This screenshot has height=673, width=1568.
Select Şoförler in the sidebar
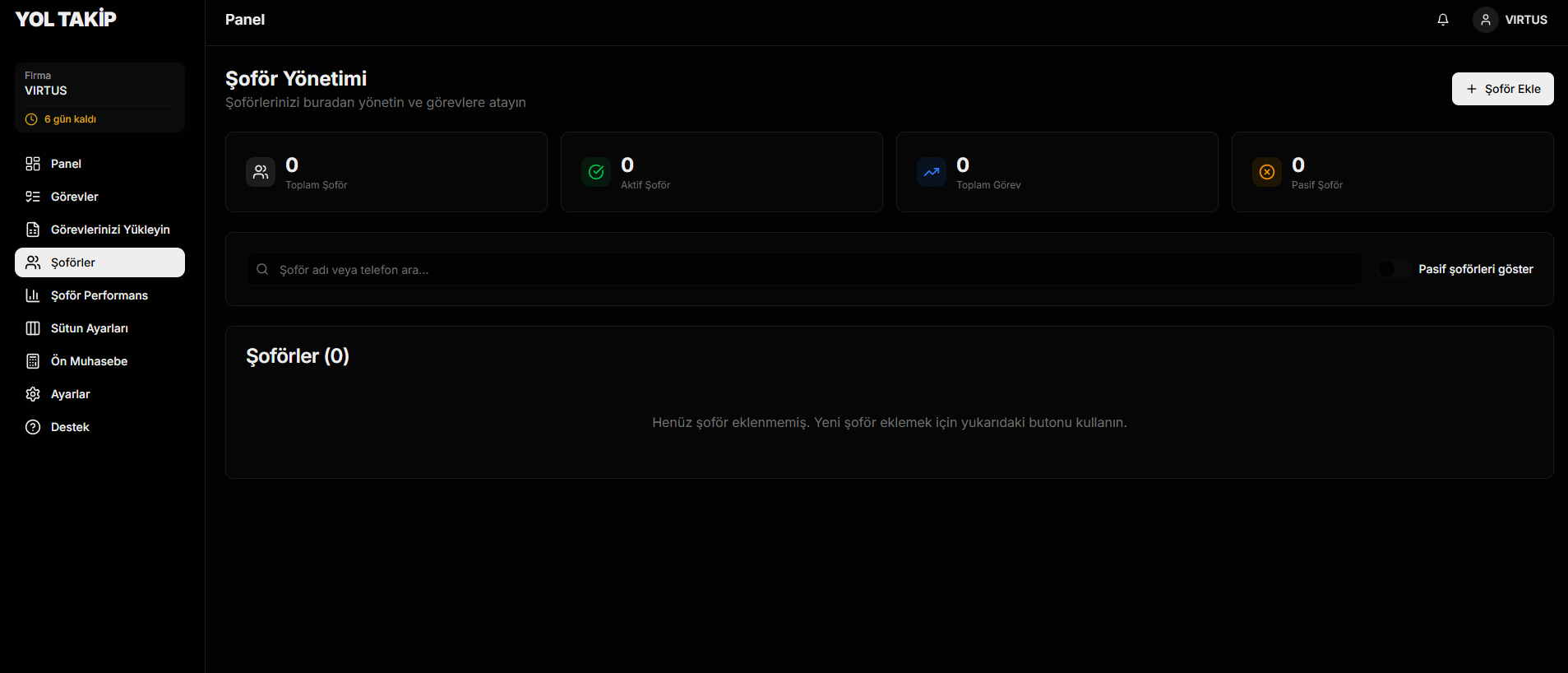coord(73,262)
